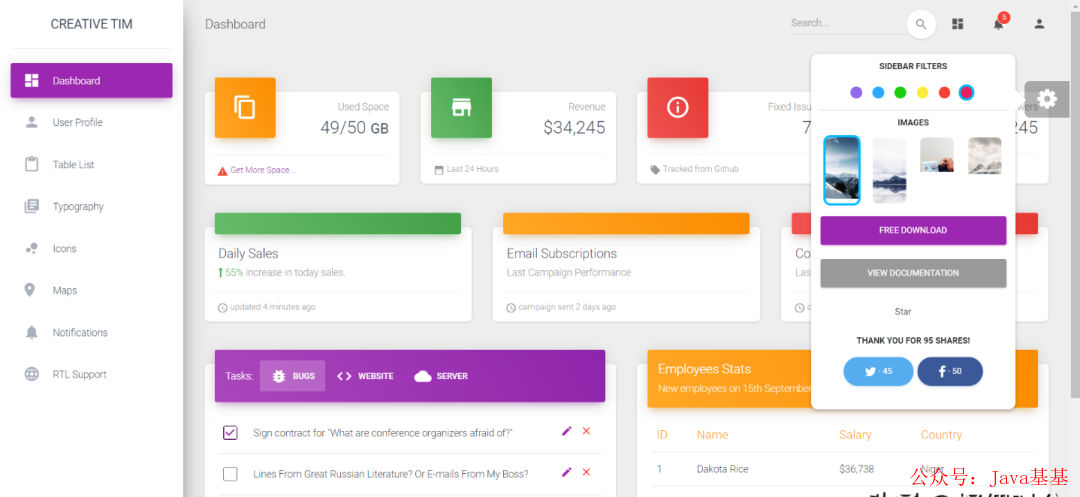Choose the first sidebar image thumbnail
Screen dimensions: 1080x497
click(x=842, y=170)
